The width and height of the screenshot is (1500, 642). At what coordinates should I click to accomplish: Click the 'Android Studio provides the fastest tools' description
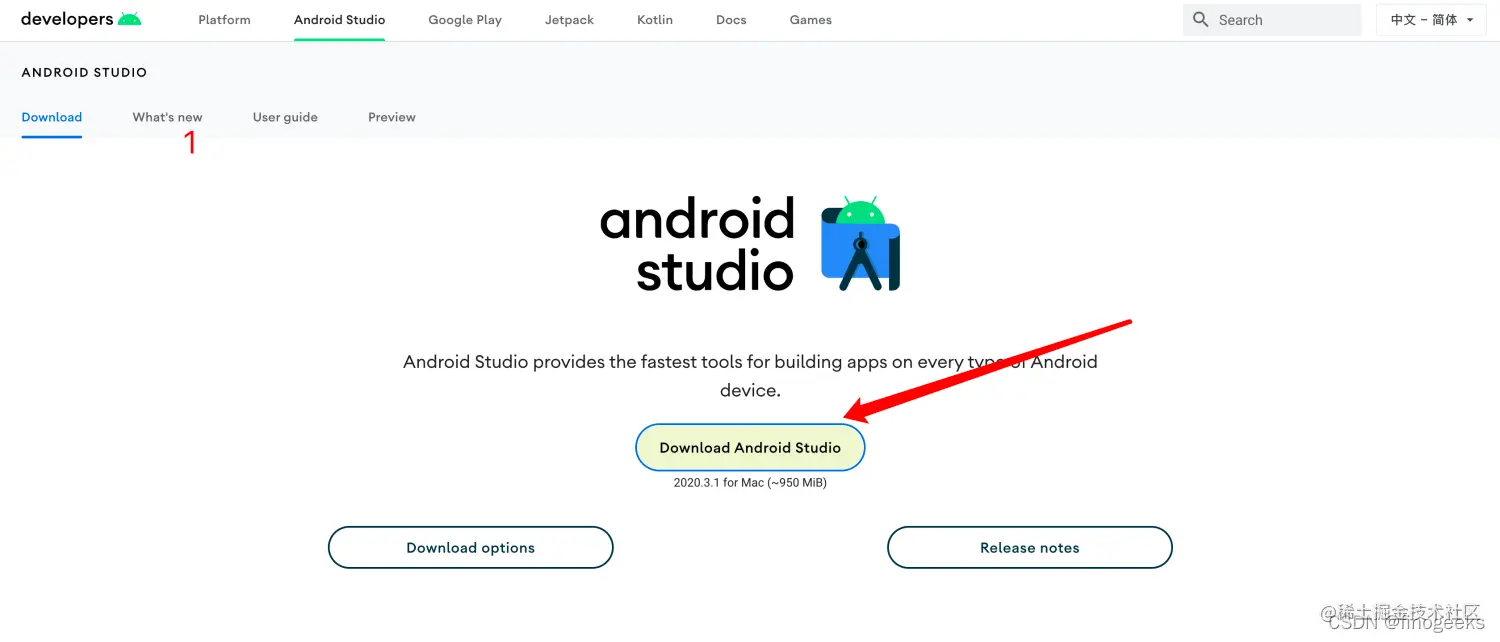point(750,376)
